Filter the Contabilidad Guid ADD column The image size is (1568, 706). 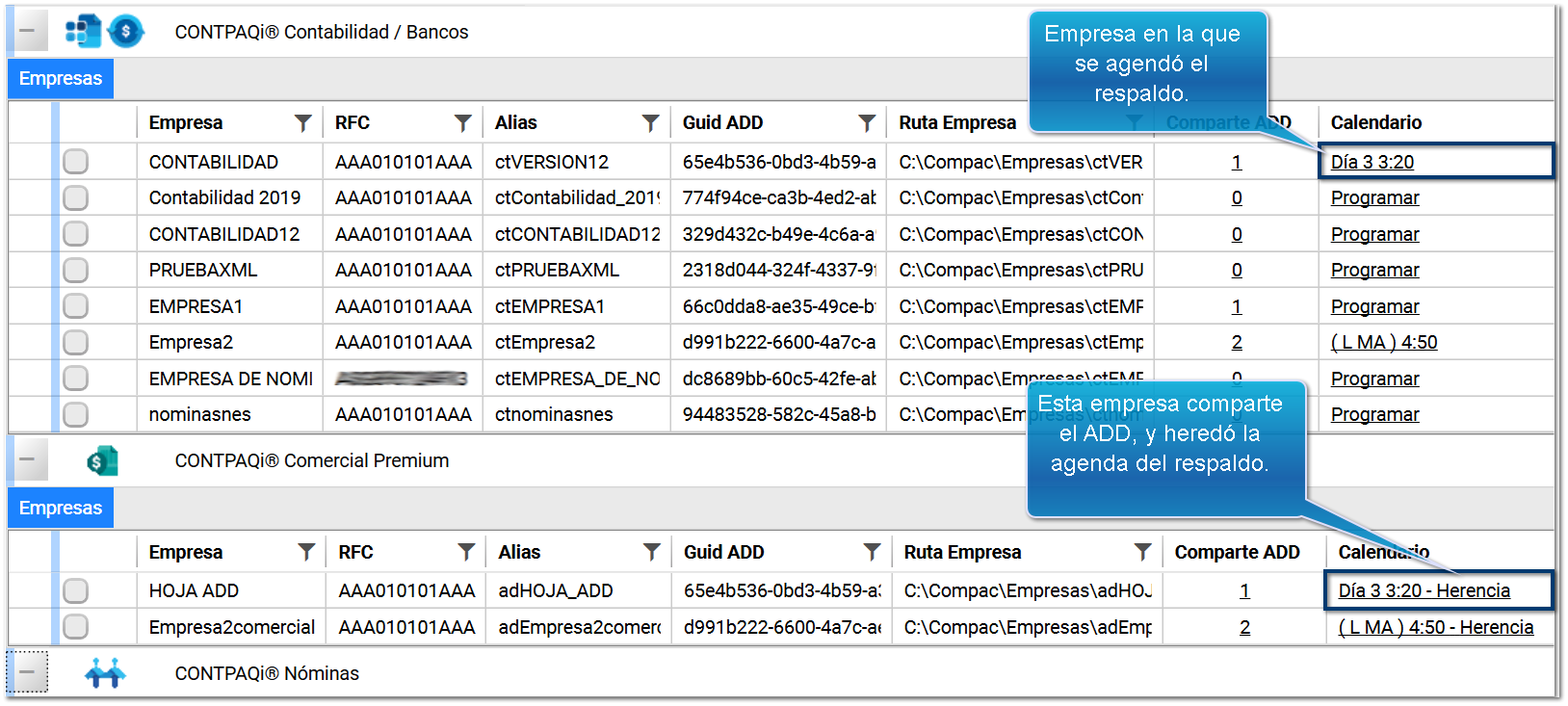pos(867,122)
